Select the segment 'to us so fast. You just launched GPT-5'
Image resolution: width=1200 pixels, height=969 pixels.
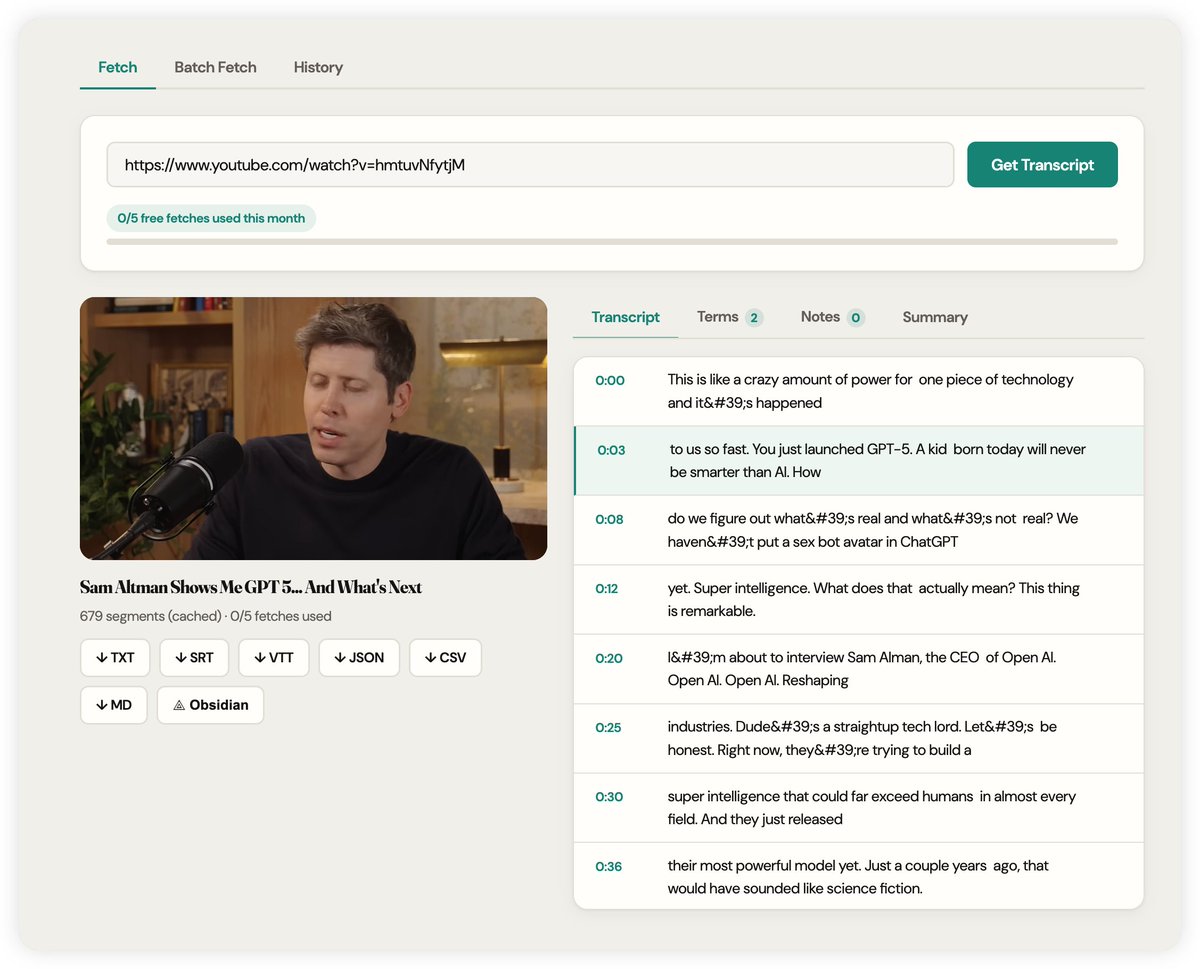[x=858, y=461]
